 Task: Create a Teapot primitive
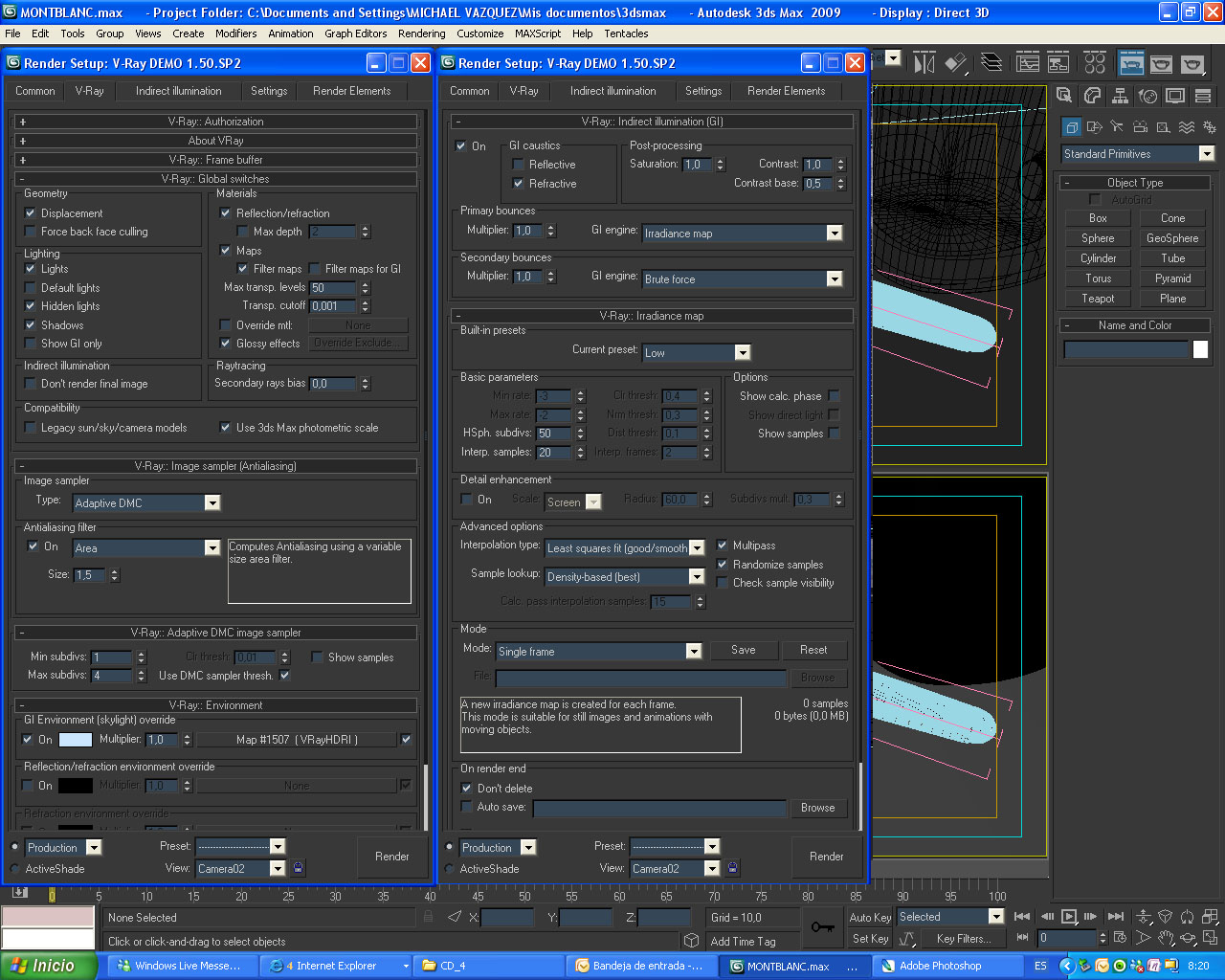coord(1098,299)
